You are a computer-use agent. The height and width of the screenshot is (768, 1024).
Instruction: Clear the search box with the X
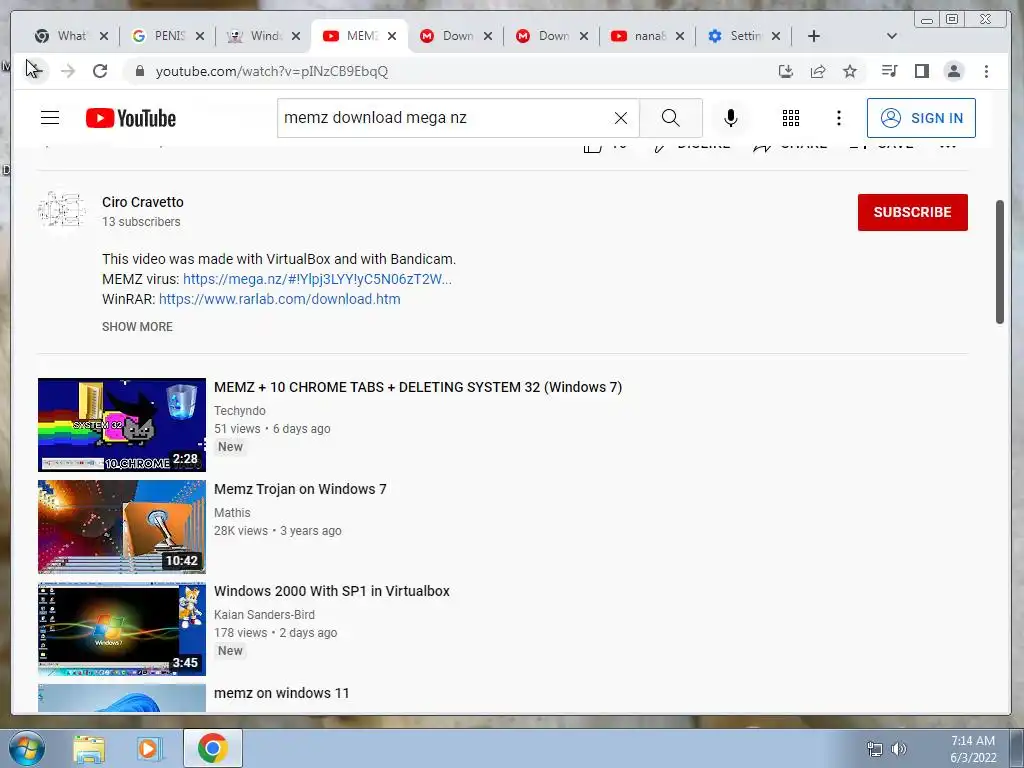pos(620,118)
